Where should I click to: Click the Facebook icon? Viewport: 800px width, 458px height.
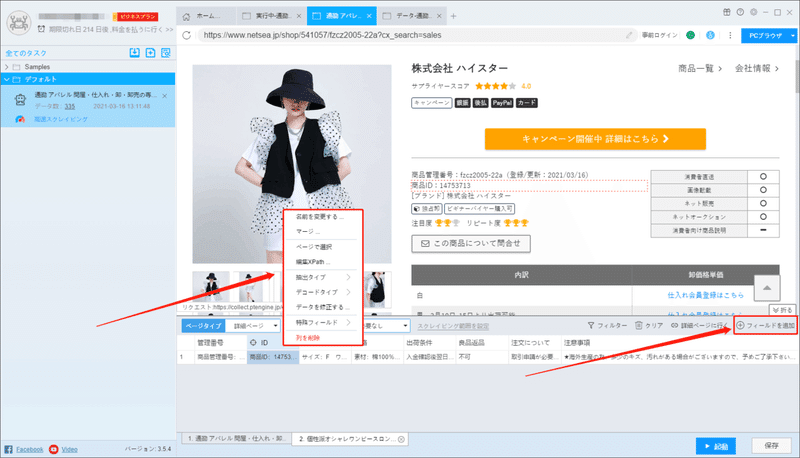point(8,449)
